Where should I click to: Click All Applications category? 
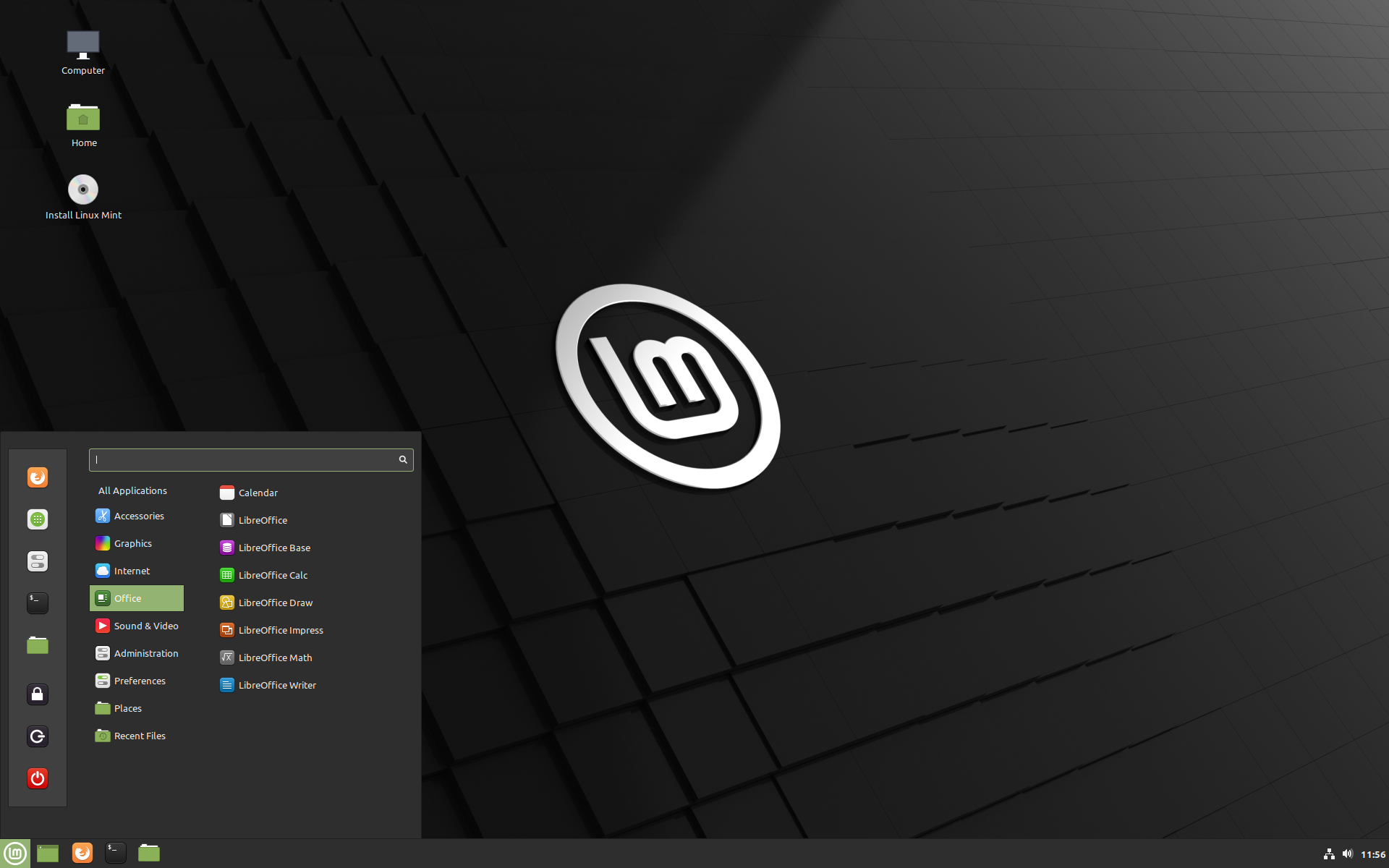point(133,490)
